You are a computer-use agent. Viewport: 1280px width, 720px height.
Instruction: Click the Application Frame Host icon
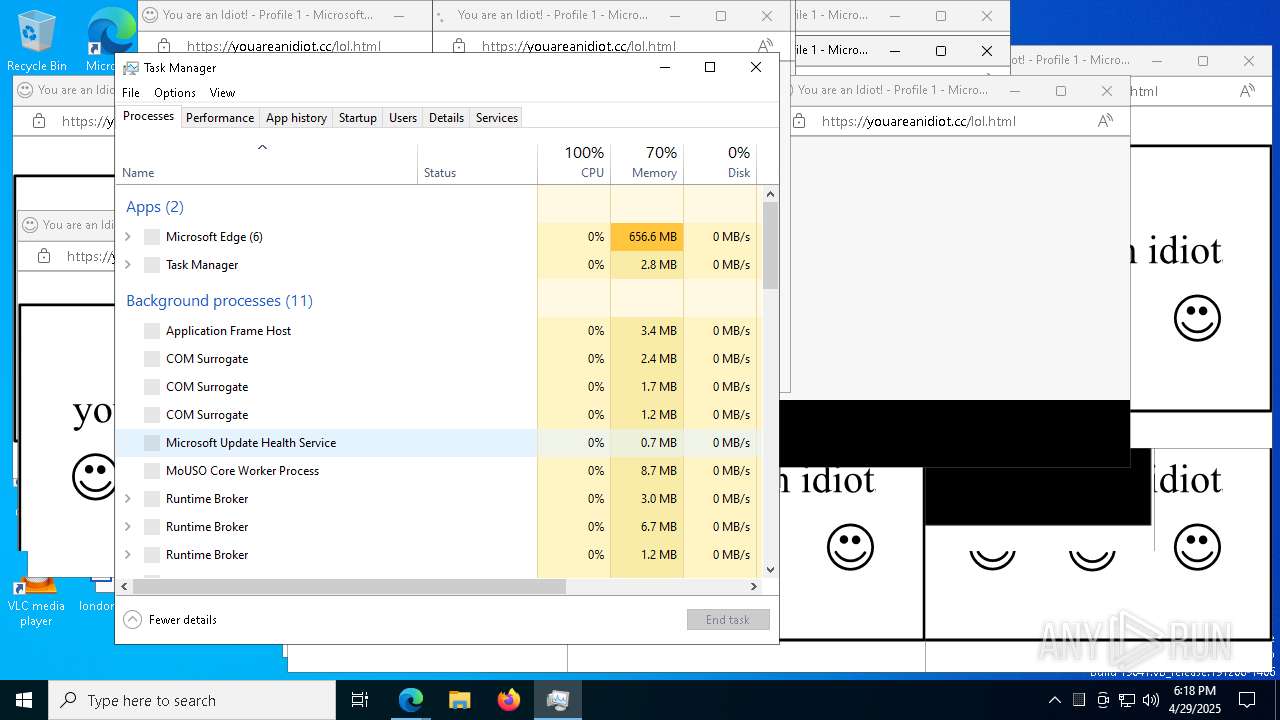[152, 331]
